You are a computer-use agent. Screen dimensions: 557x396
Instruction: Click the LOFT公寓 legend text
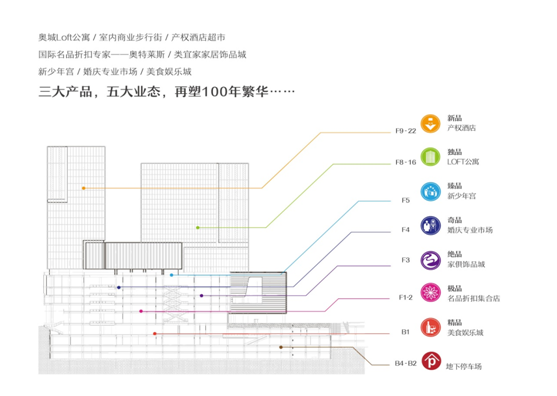tap(463, 162)
